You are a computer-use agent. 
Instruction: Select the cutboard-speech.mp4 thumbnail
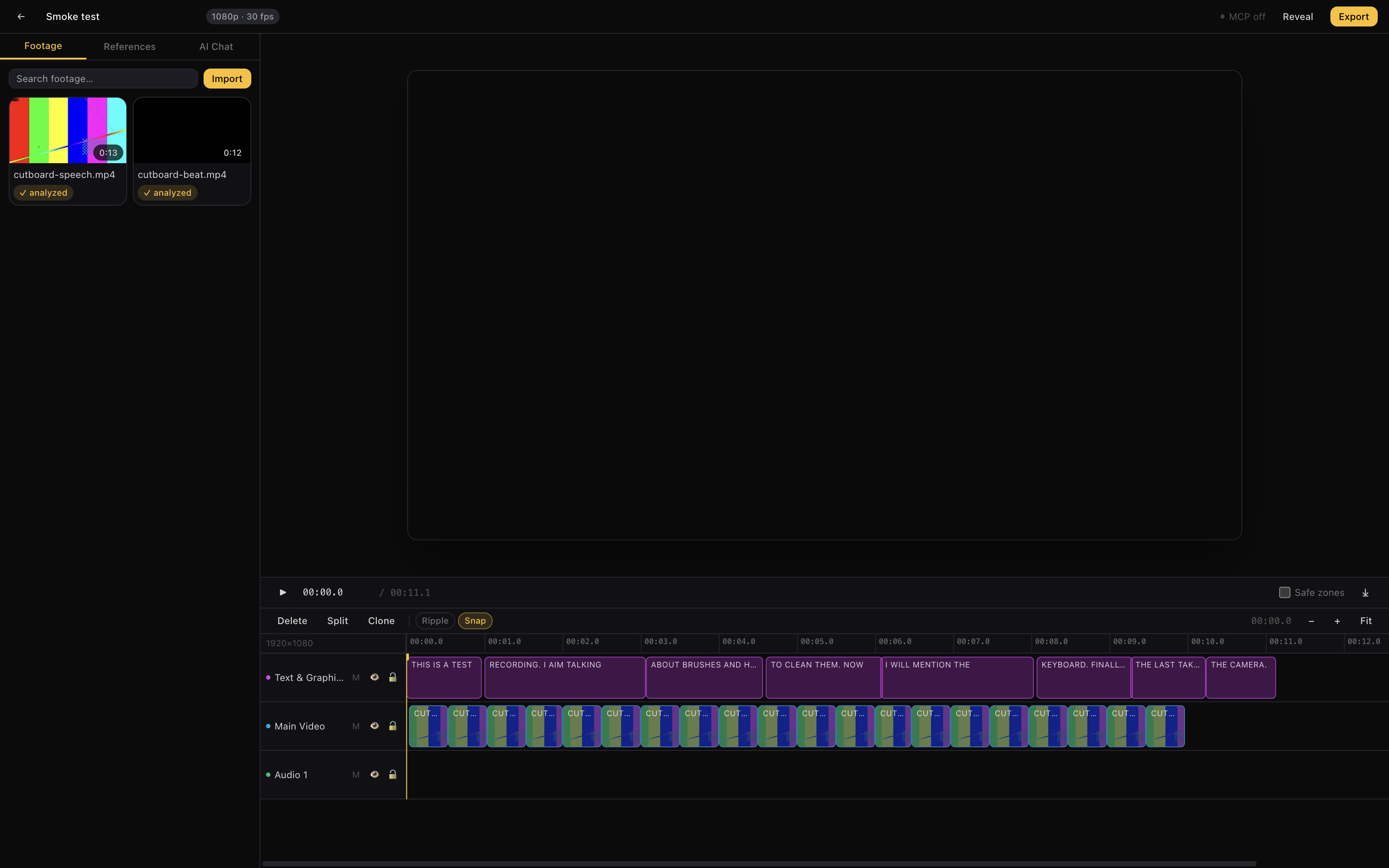coord(68,130)
